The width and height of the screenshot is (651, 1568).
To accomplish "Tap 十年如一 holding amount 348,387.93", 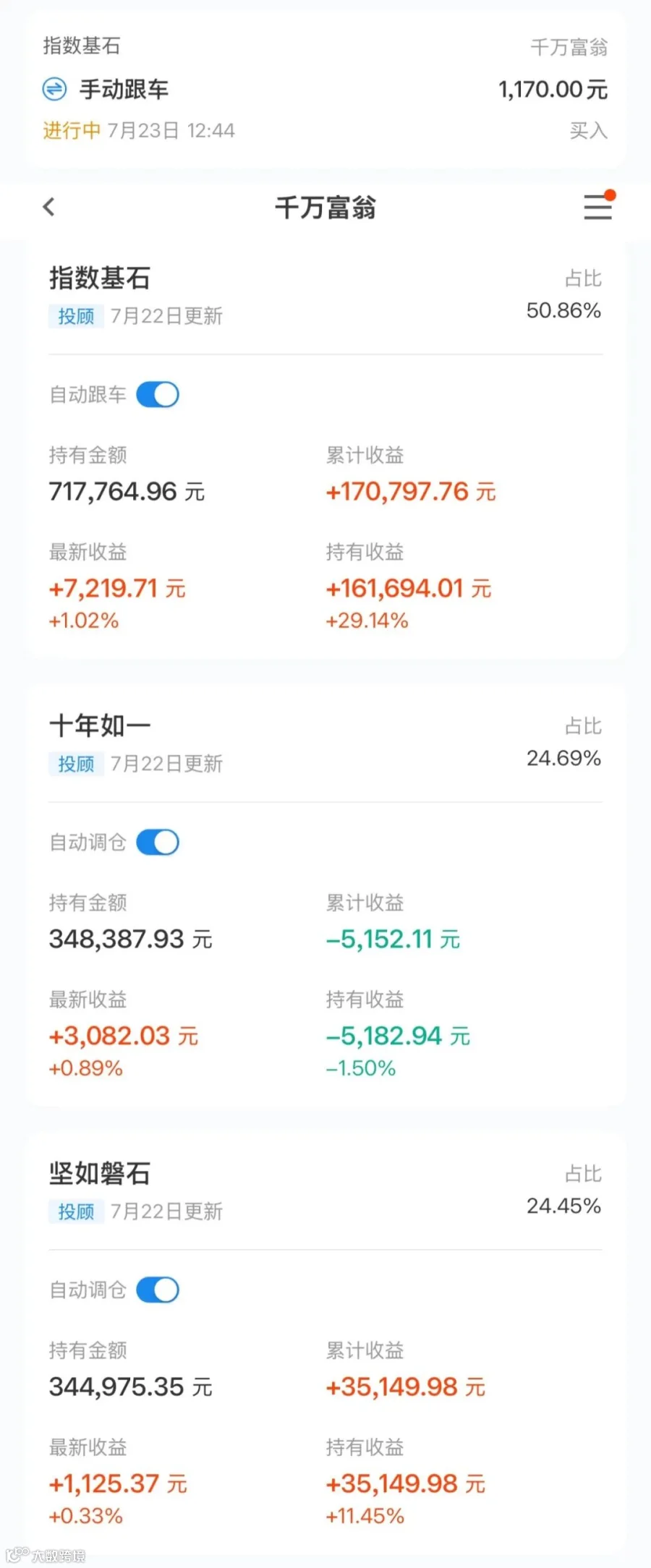I will (131, 939).
